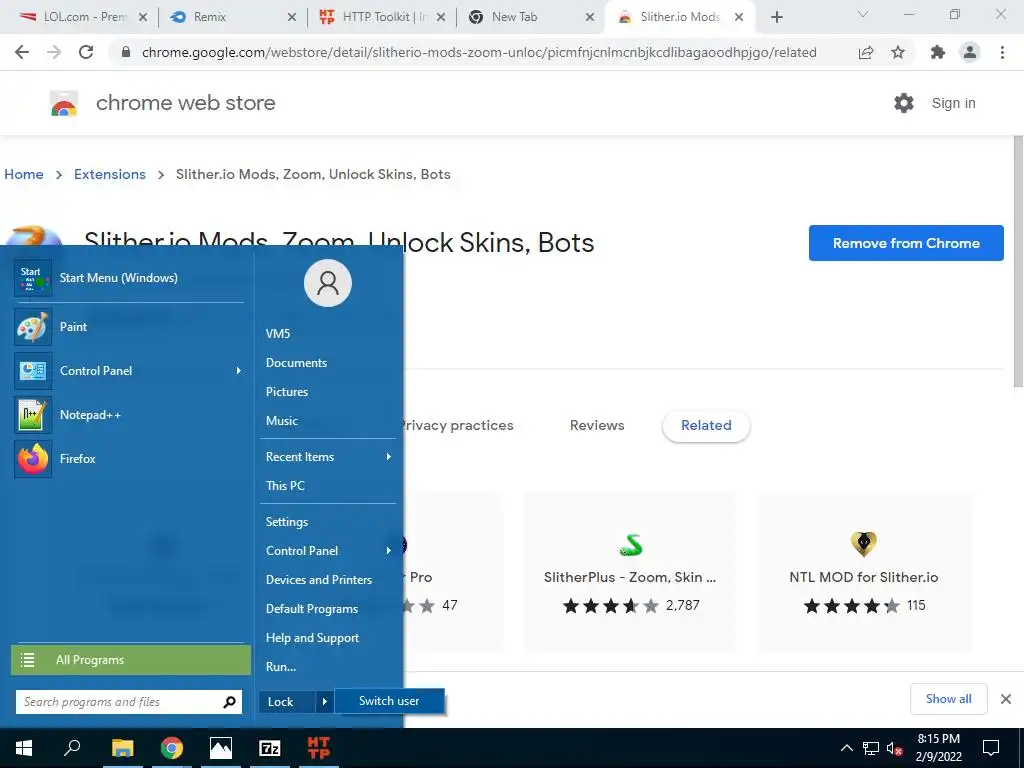This screenshot has height=768, width=1024.
Task: Click the Windows Start button on taskbar
Action: 24,748
